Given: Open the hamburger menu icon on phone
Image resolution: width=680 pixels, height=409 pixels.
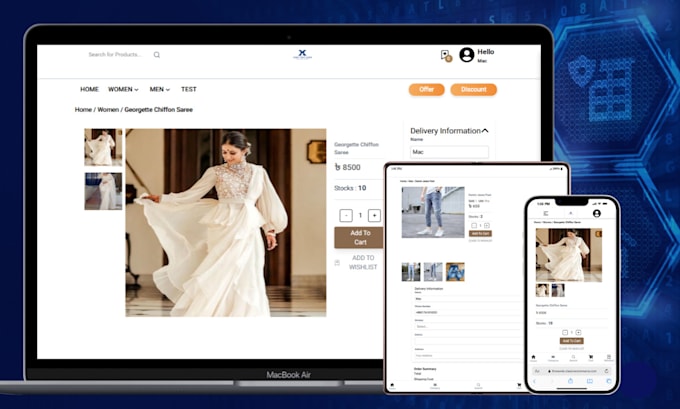Looking at the screenshot, I should (546, 213).
